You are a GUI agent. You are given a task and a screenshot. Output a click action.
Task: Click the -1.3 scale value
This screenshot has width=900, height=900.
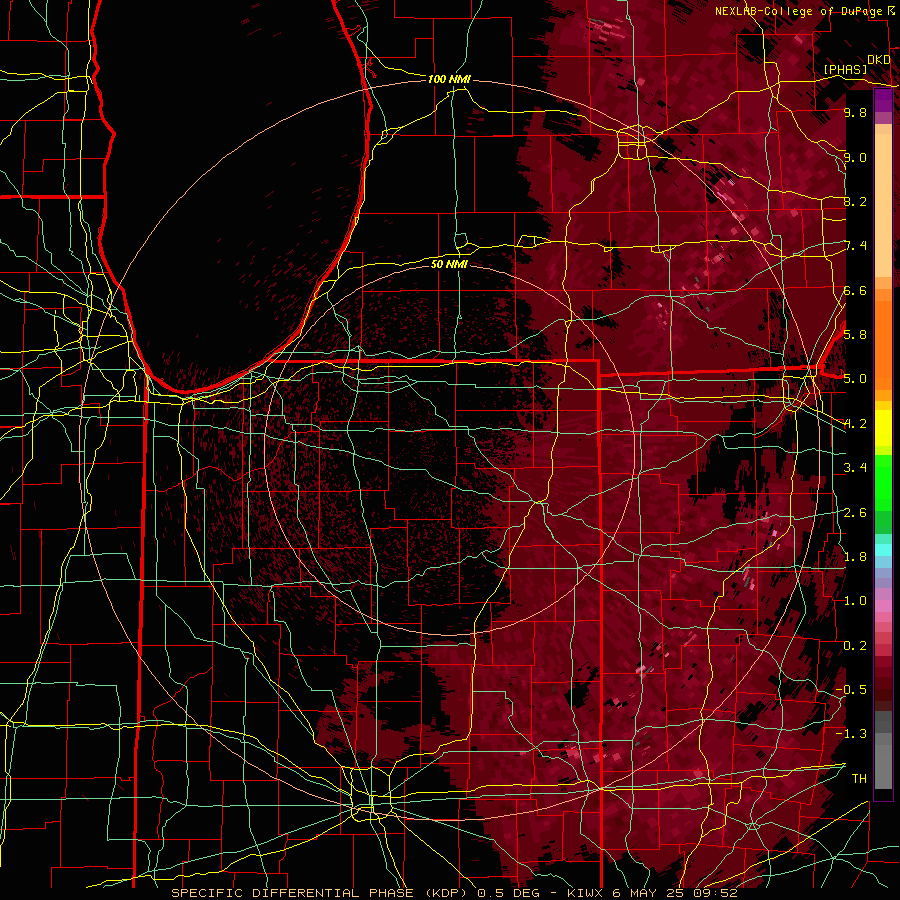click(851, 734)
